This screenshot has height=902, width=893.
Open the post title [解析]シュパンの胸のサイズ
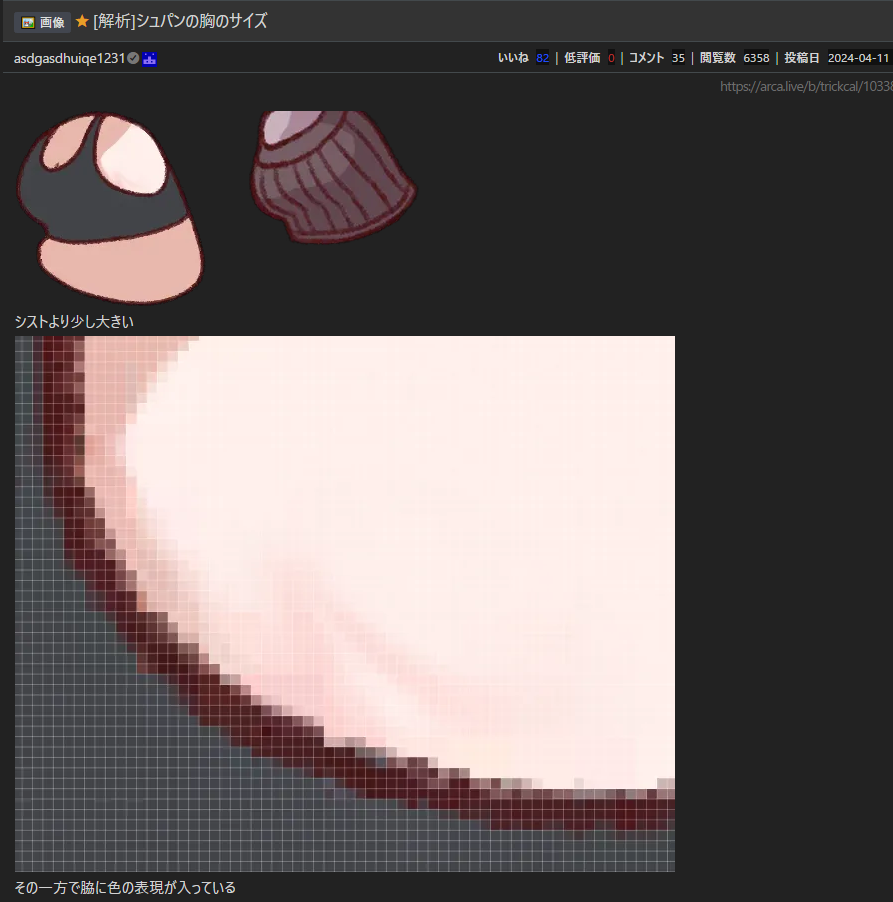click(180, 21)
